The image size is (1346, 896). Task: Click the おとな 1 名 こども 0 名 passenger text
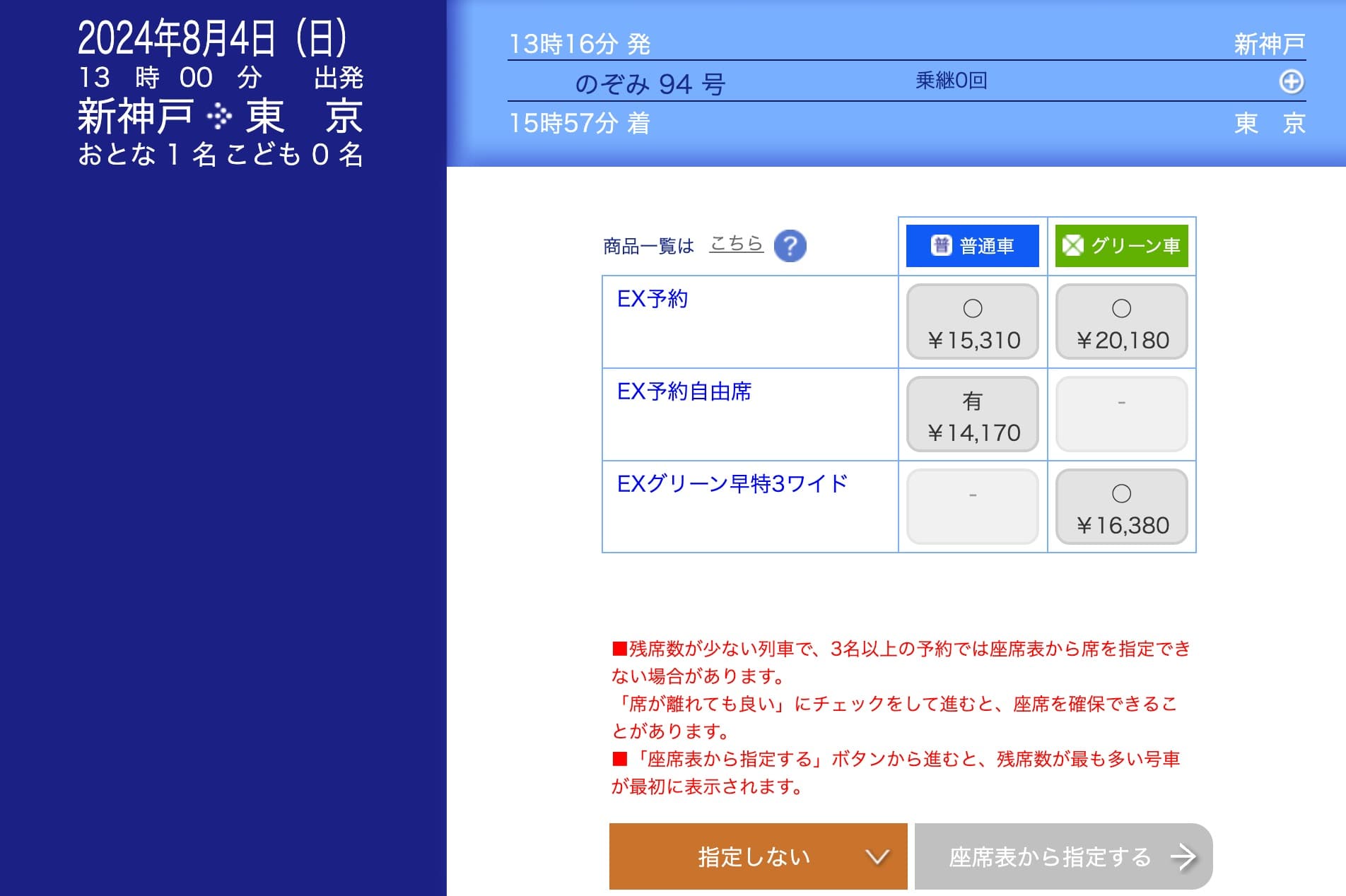click(x=220, y=154)
